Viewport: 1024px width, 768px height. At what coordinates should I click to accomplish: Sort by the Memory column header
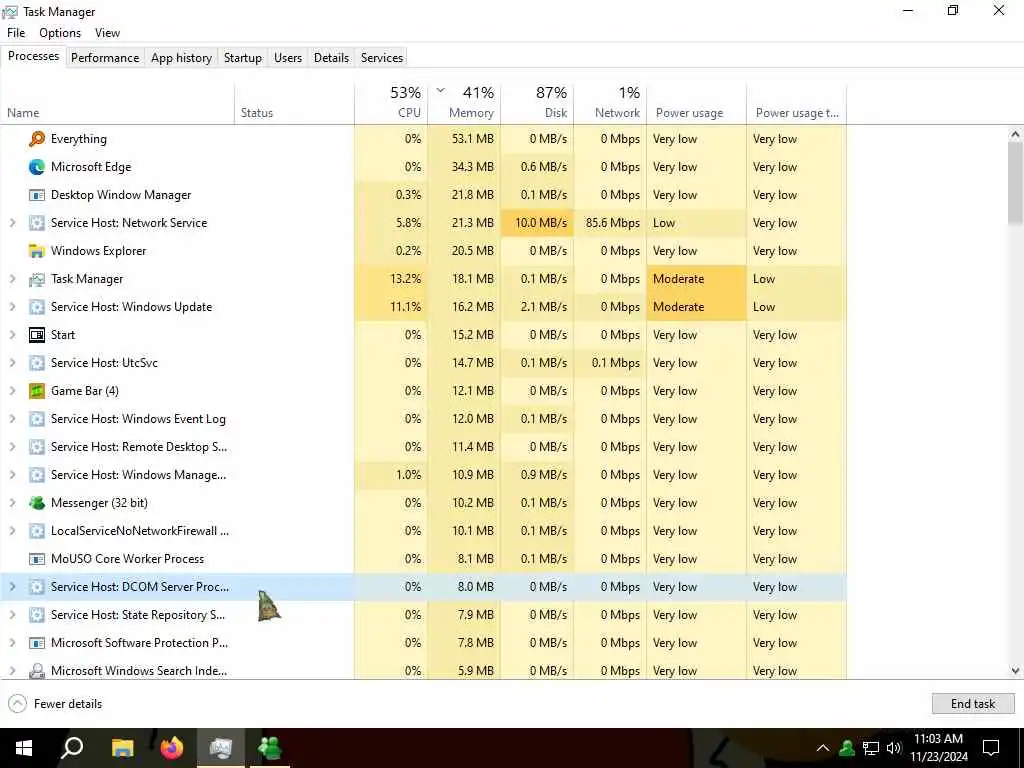point(464,103)
